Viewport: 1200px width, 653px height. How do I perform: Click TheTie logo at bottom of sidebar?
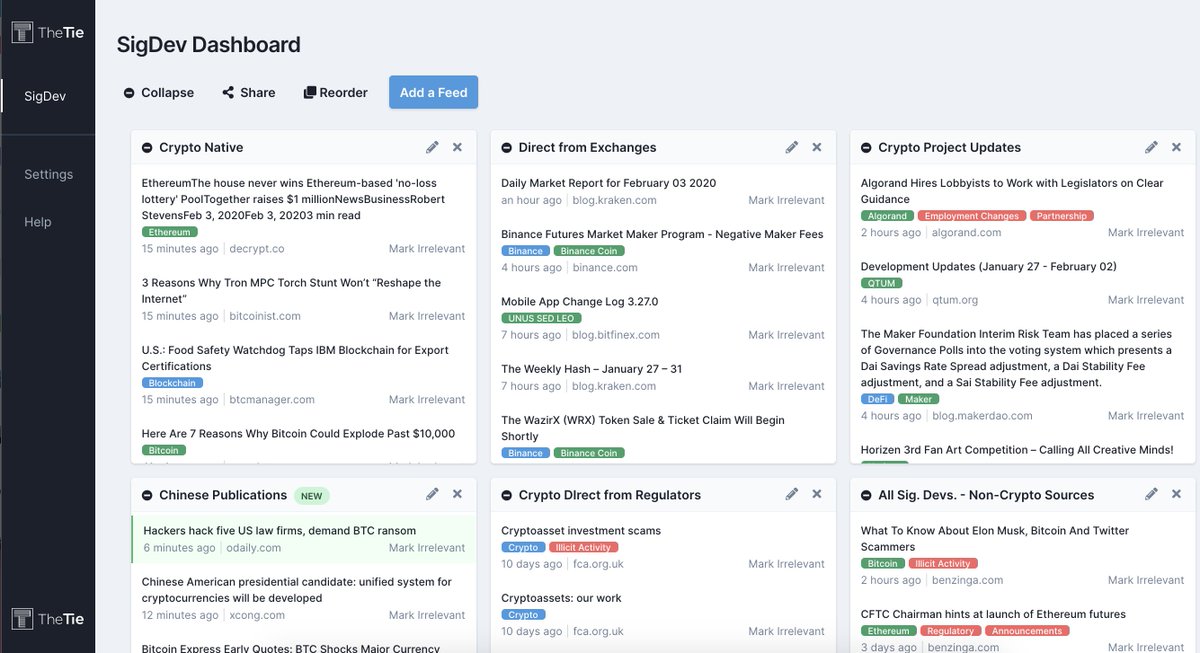pyautogui.click(x=47, y=619)
